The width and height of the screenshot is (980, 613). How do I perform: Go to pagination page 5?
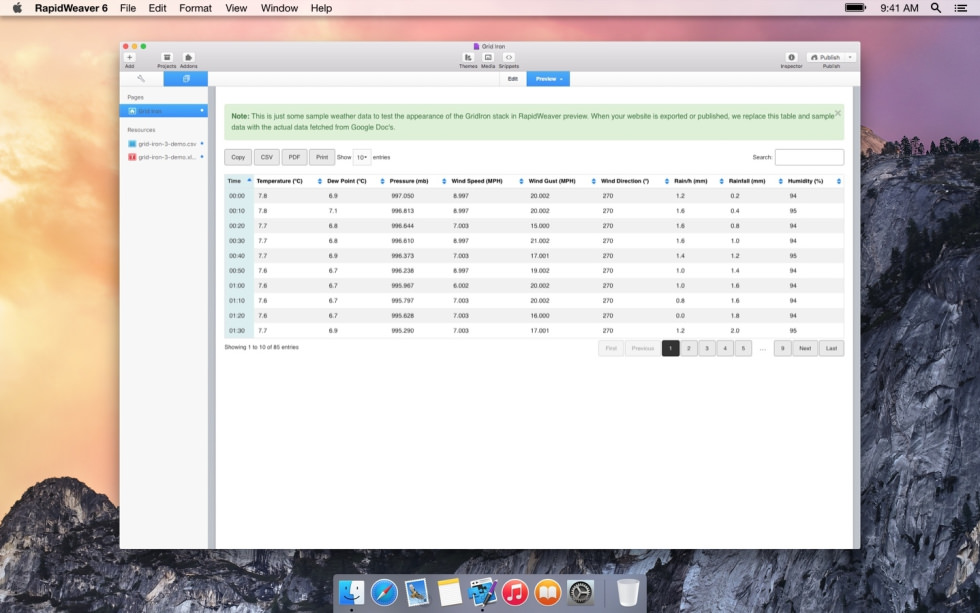(743, 349)
